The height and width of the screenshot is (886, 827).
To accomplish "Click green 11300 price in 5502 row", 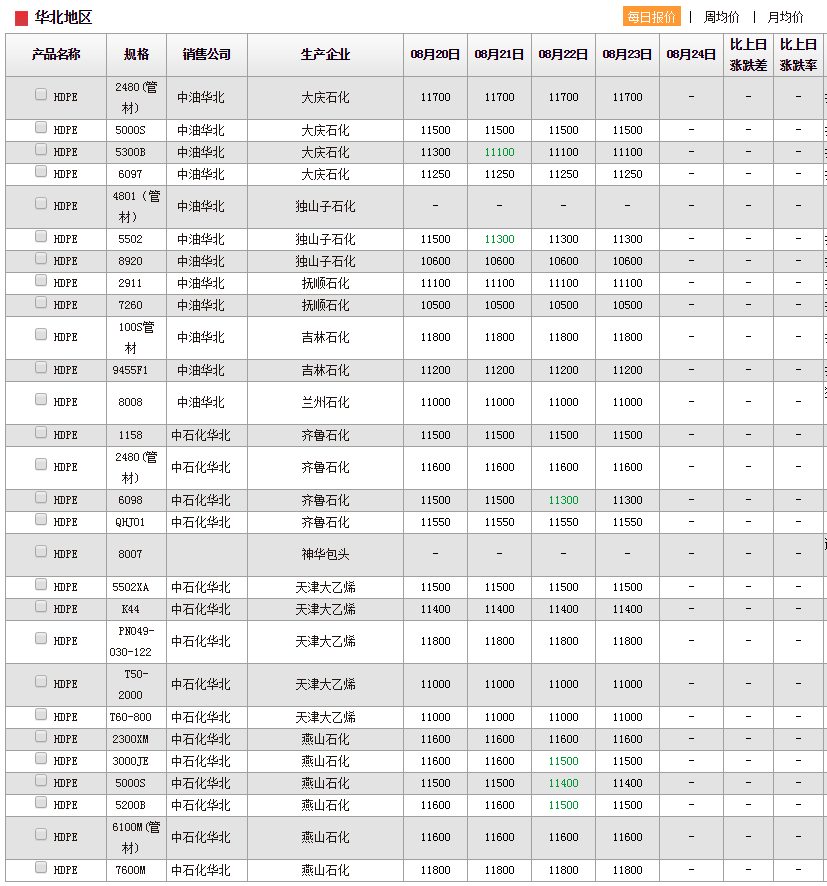I will tap(499, 240).
